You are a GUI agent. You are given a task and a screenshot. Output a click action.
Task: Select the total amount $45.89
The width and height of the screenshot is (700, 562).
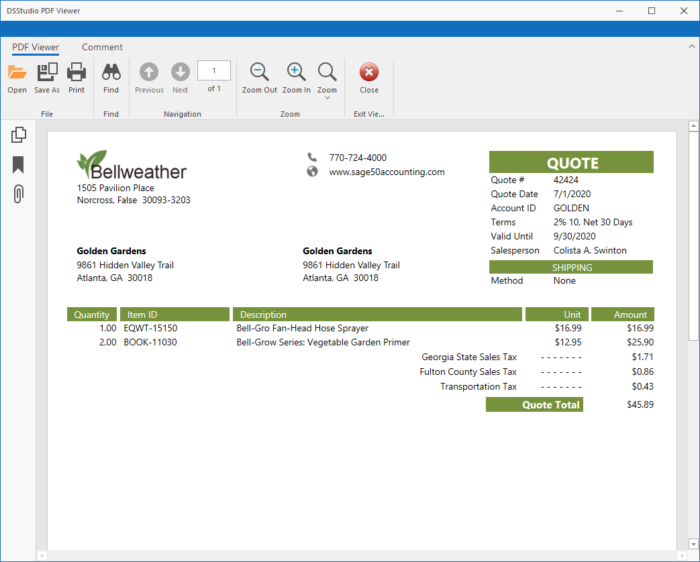point(640,404)
